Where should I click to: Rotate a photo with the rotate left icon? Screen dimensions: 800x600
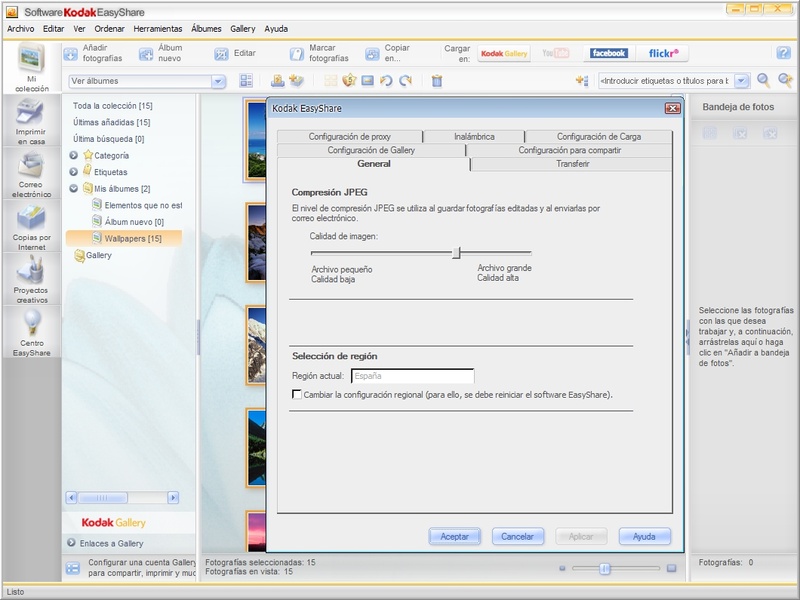386,82
